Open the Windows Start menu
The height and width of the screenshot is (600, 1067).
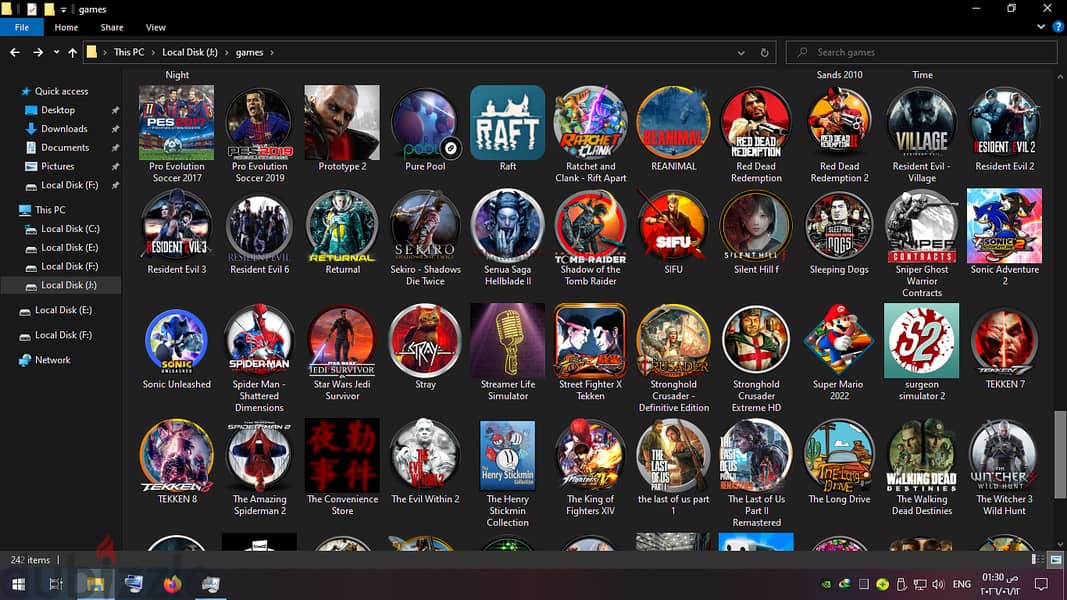(18, 584)
